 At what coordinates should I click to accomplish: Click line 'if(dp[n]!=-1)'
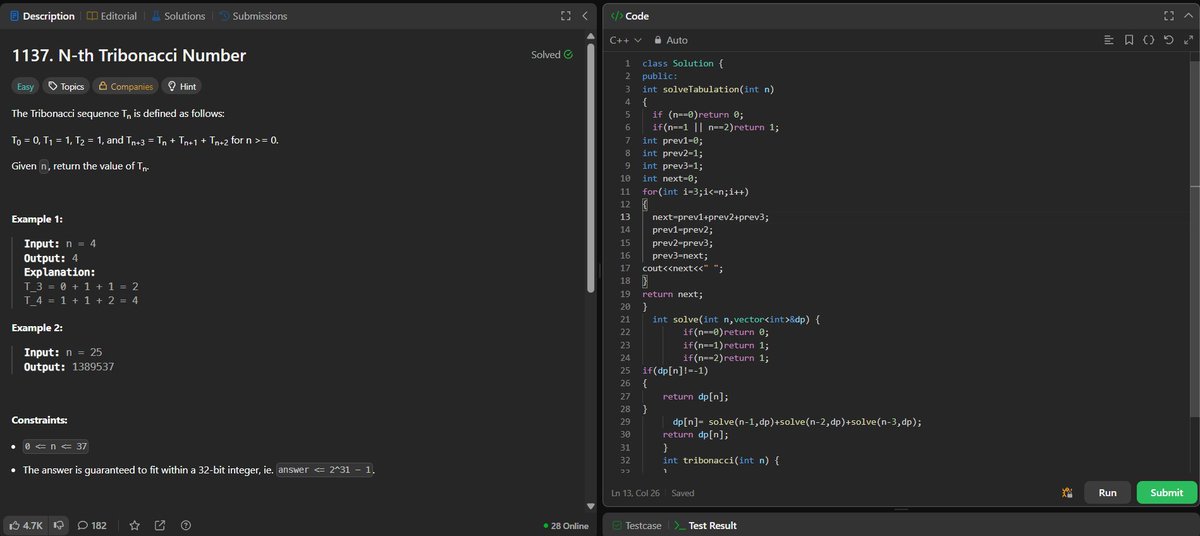point(675,369)
